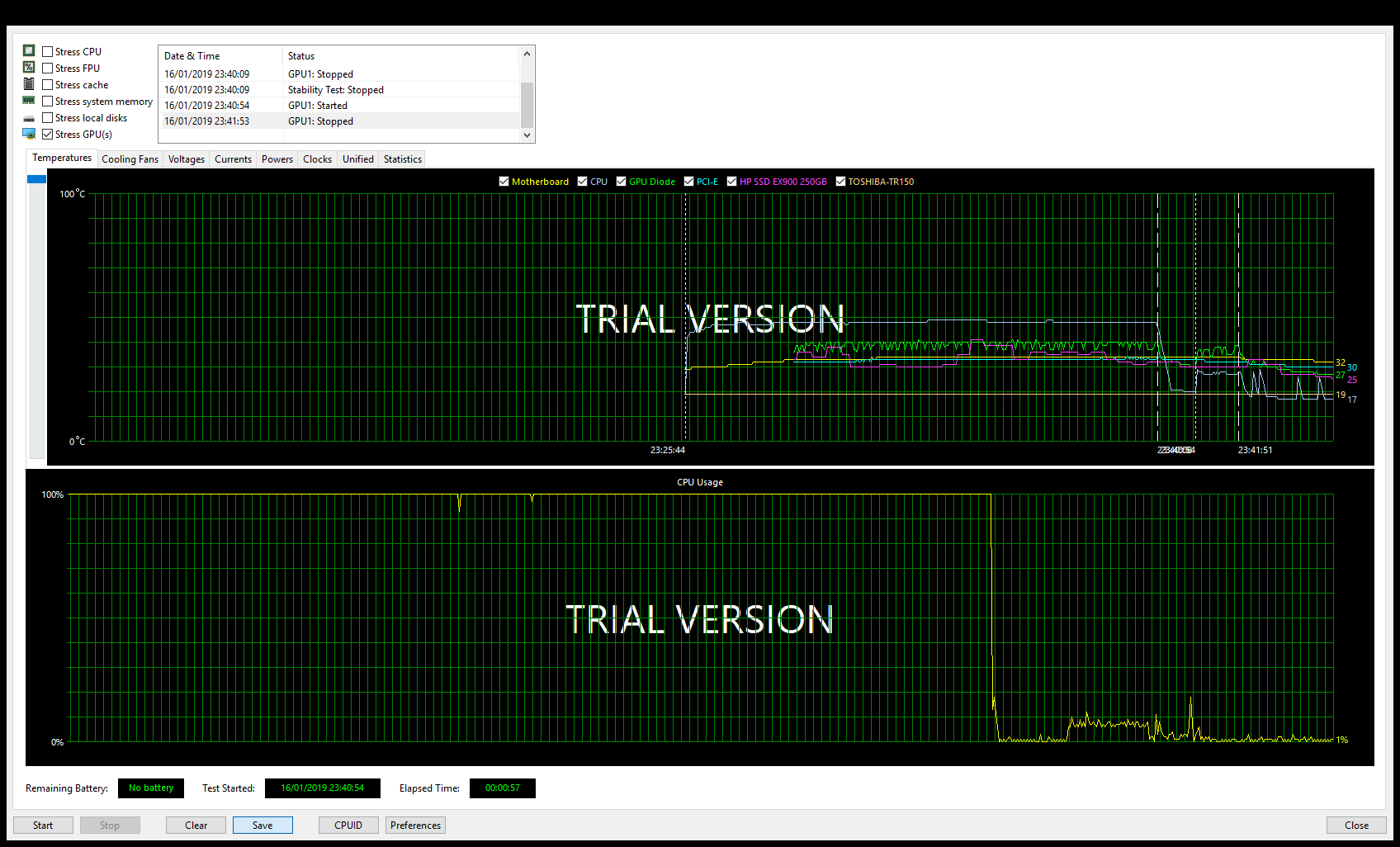The image size is (1400, 847).
Task: Click the Start button
Action: pyautogui.click(x=43, y=826)
